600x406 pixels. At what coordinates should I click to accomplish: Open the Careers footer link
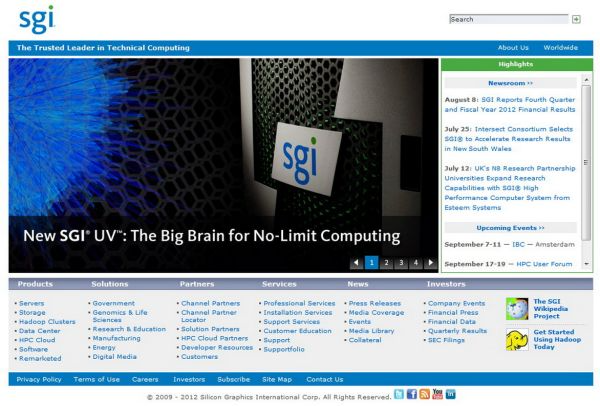click(145, 379)
